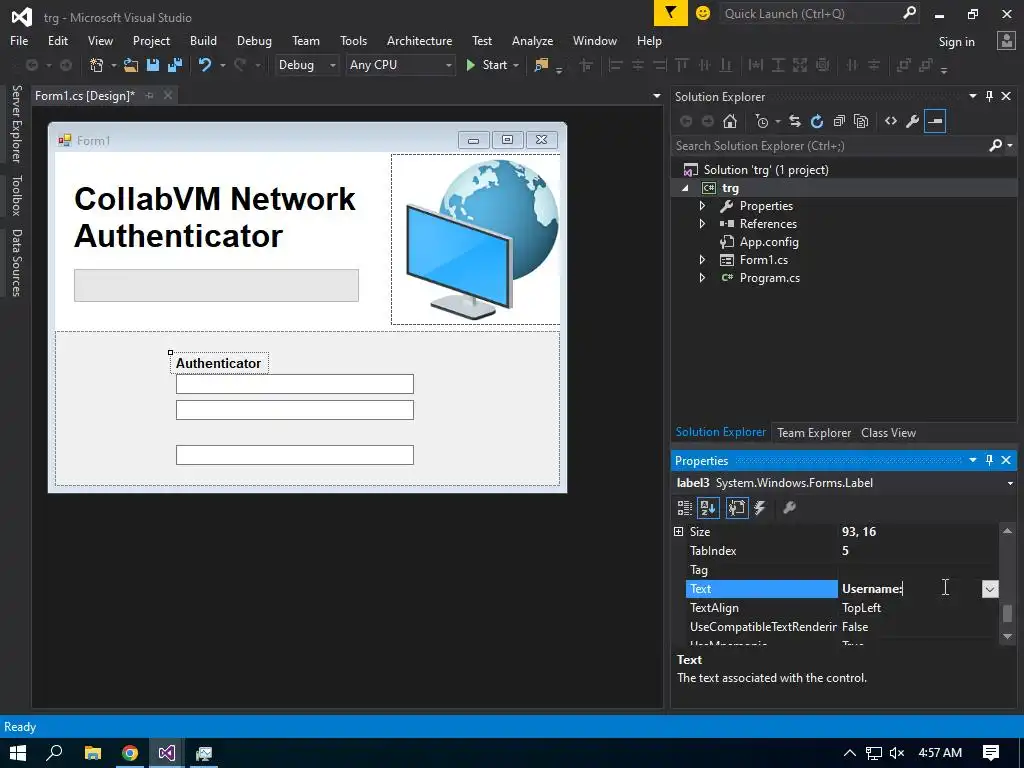Click the Sign in link
The image size is (1024, 768).
pos(956,42)
